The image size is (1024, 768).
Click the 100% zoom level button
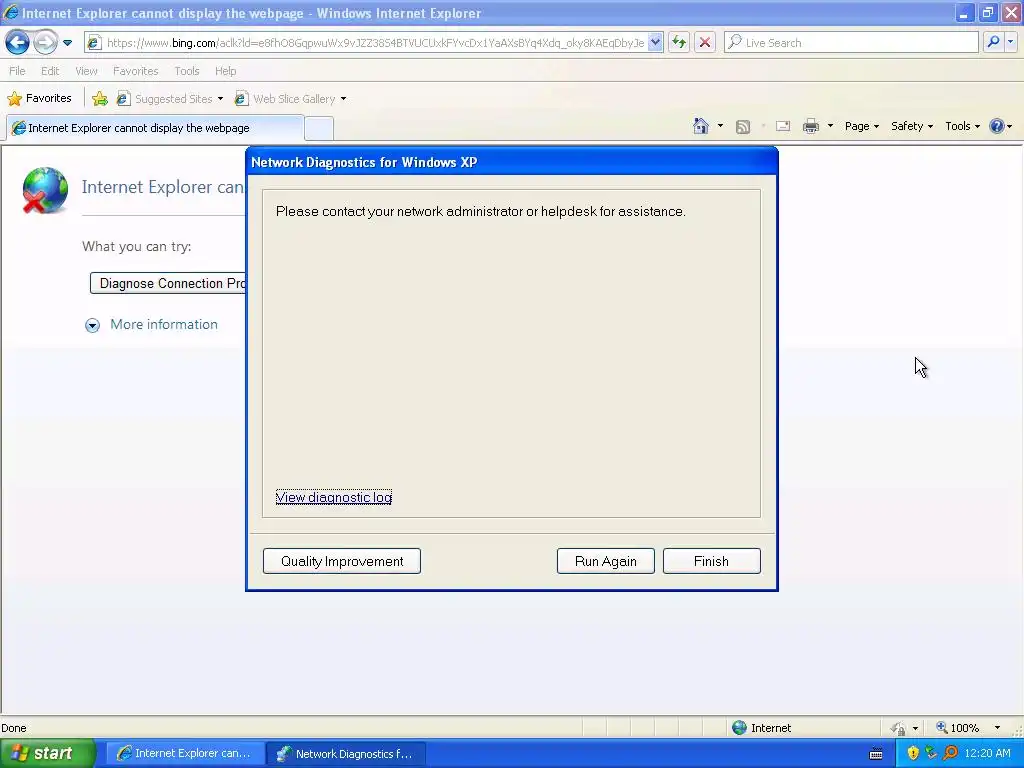[957, 728]
